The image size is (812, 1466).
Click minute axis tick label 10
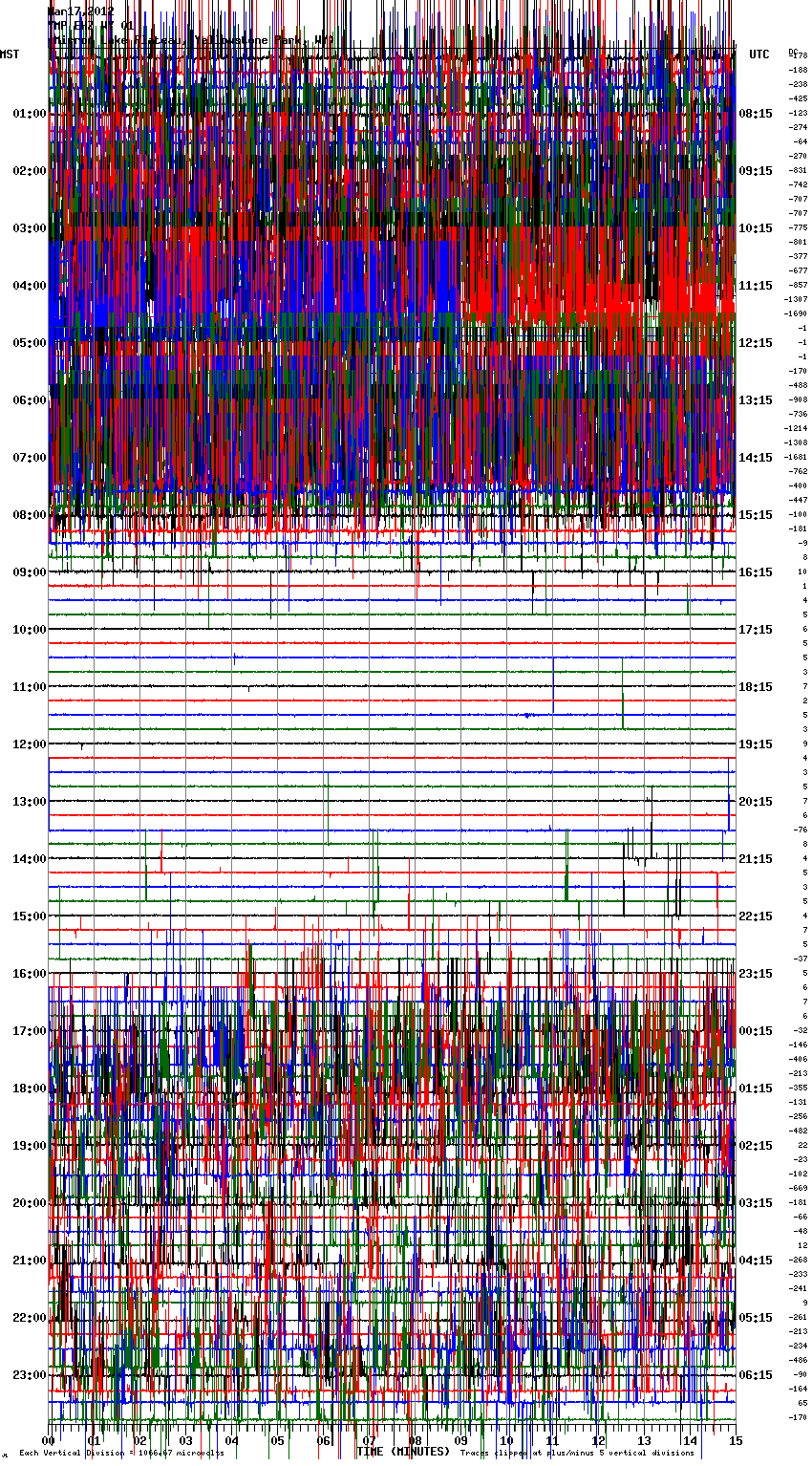coord(506,1440)
